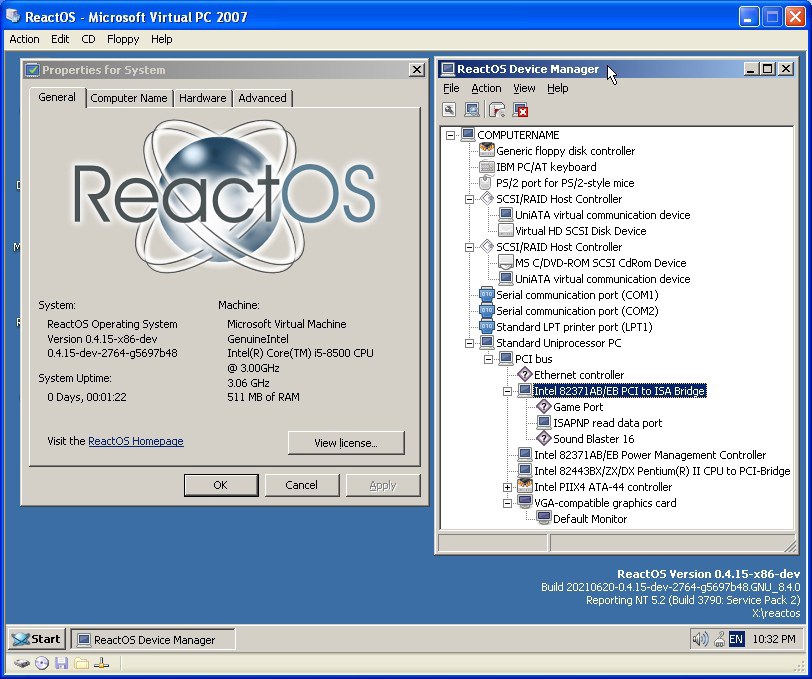Open the Virtual PC Floppy menu

point(123,39)
